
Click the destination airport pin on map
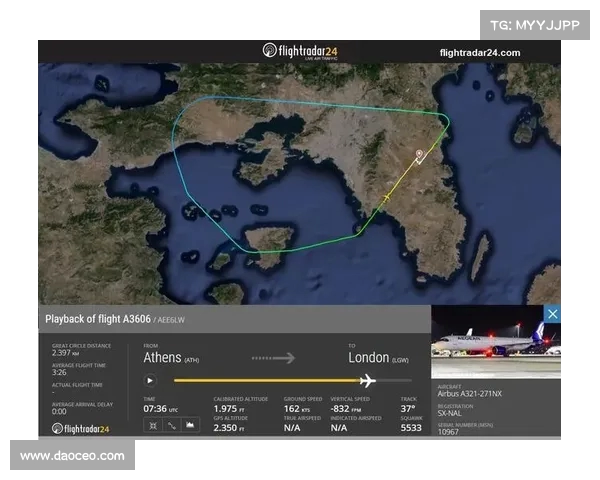pyautogui.click(x=419, y=154)
